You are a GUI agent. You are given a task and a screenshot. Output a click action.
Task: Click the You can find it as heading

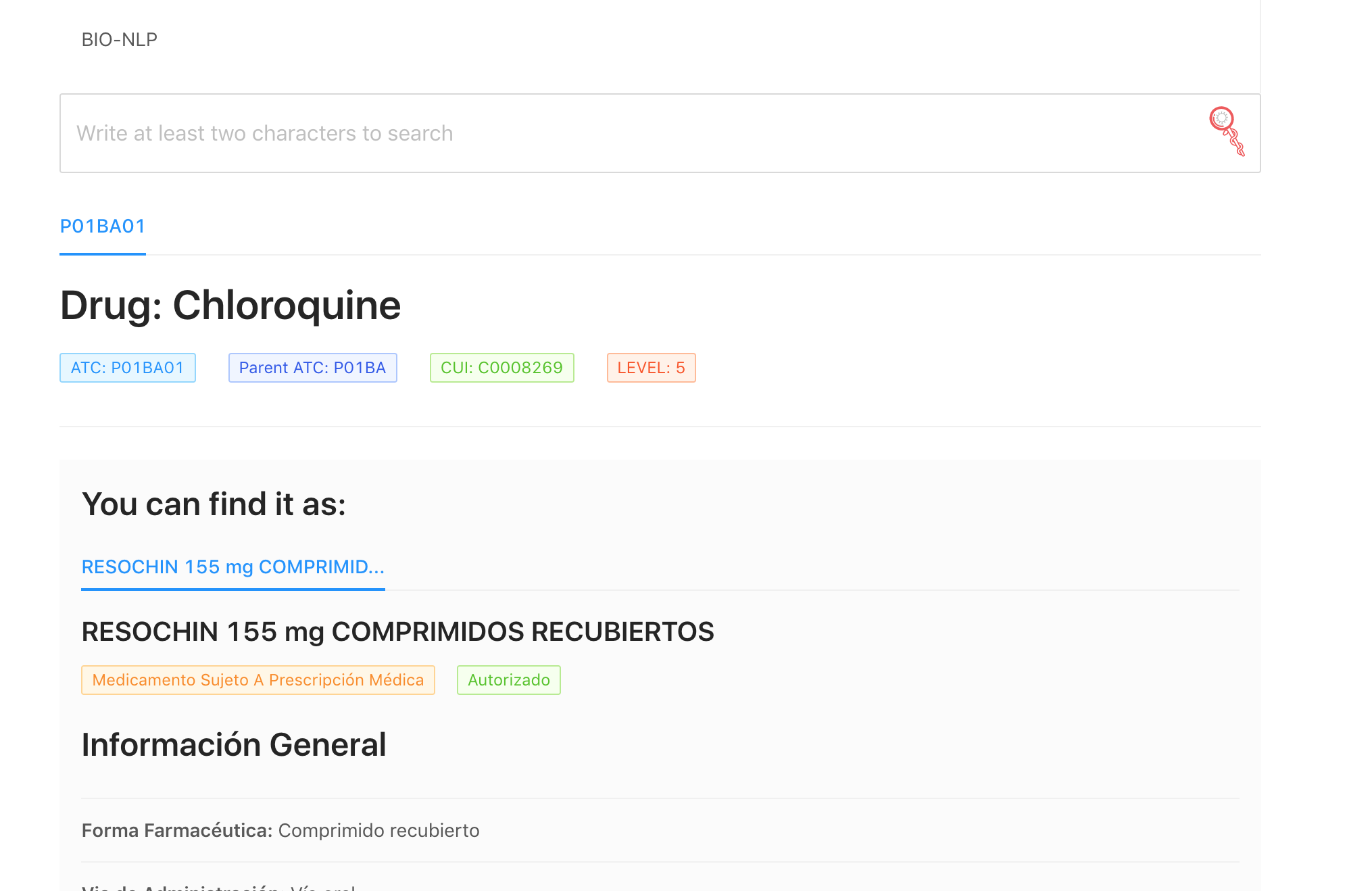(x=214, y=504)
